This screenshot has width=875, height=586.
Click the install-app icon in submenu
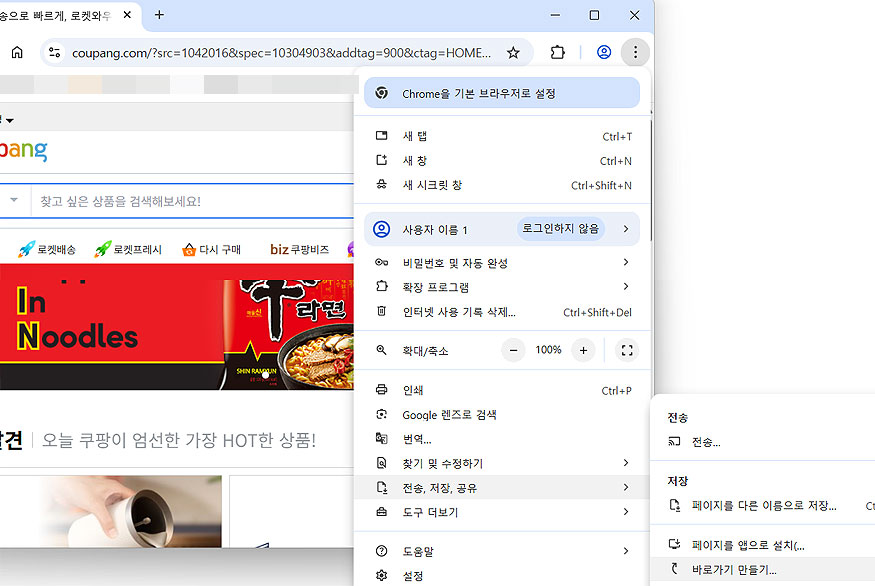[674, 544]
